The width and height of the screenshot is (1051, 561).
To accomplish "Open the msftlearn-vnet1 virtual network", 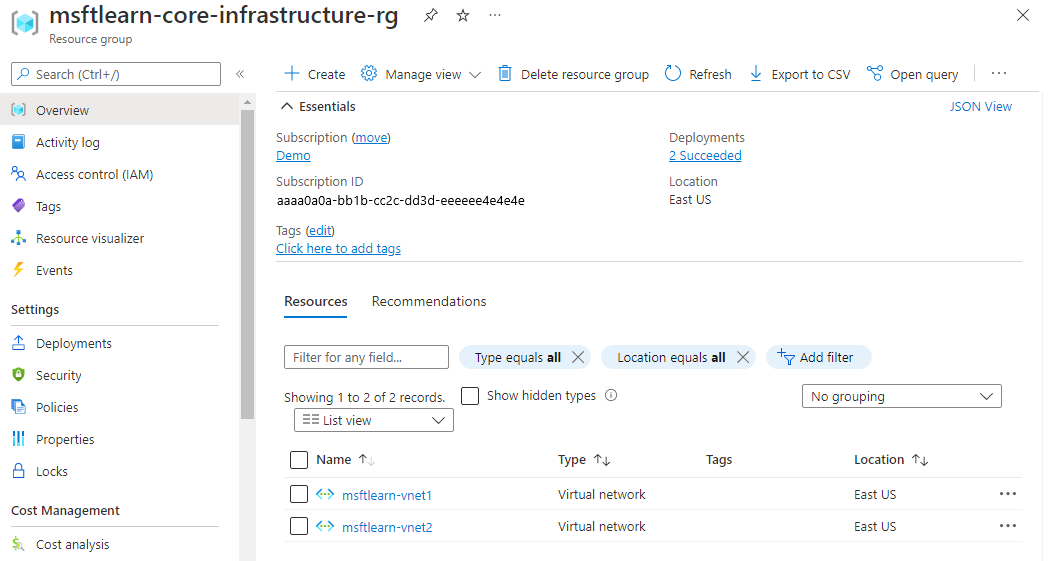I will pos(387,495).
